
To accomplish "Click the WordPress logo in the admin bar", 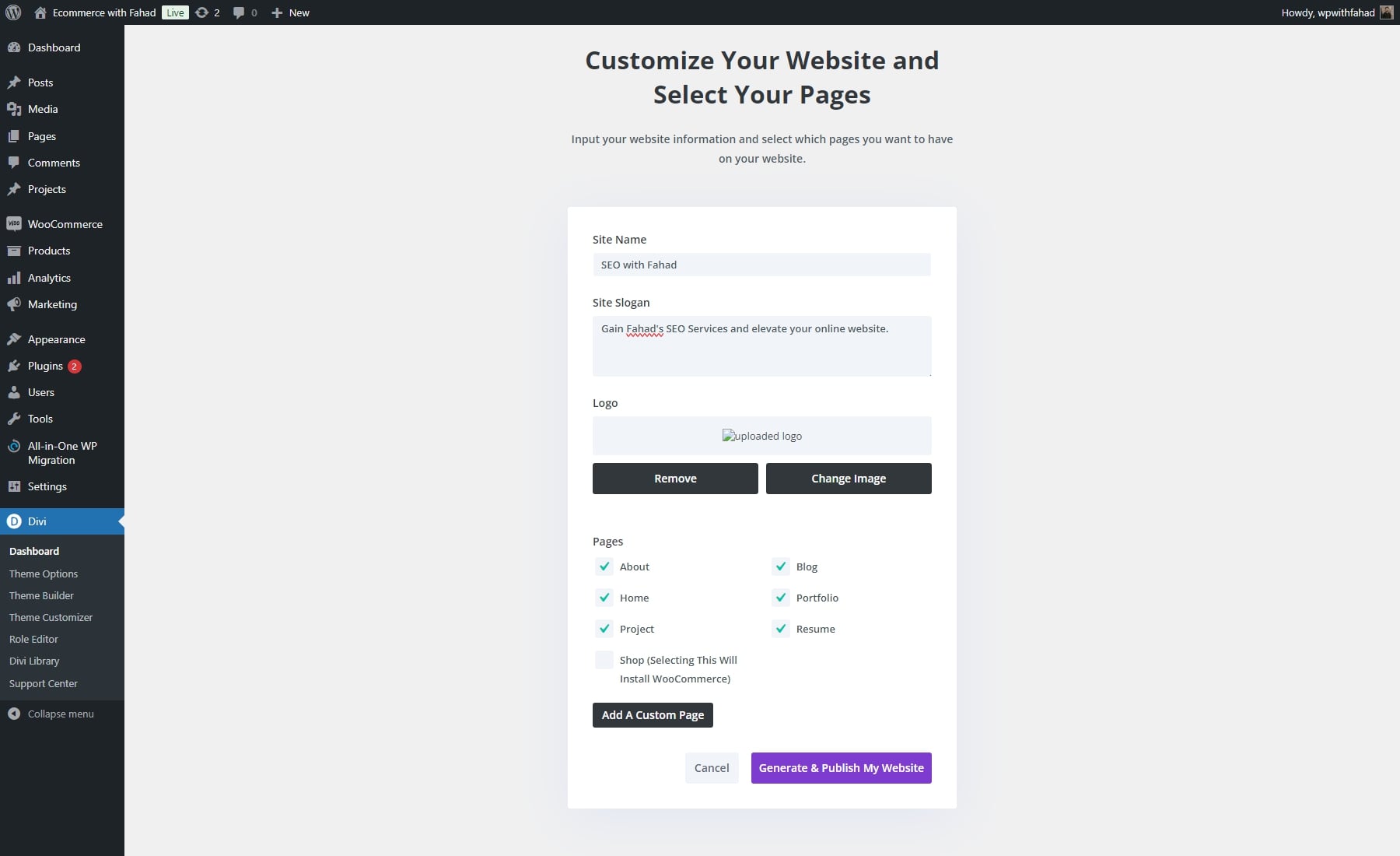I will (12, 12).
